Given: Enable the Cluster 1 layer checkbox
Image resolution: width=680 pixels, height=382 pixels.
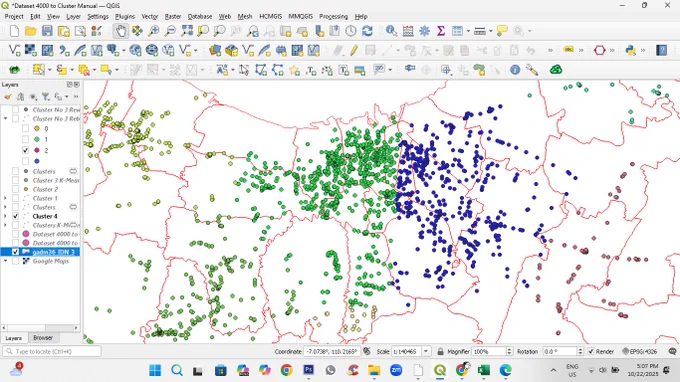Looking at the screenshot, I should click(x=16, y=198).
